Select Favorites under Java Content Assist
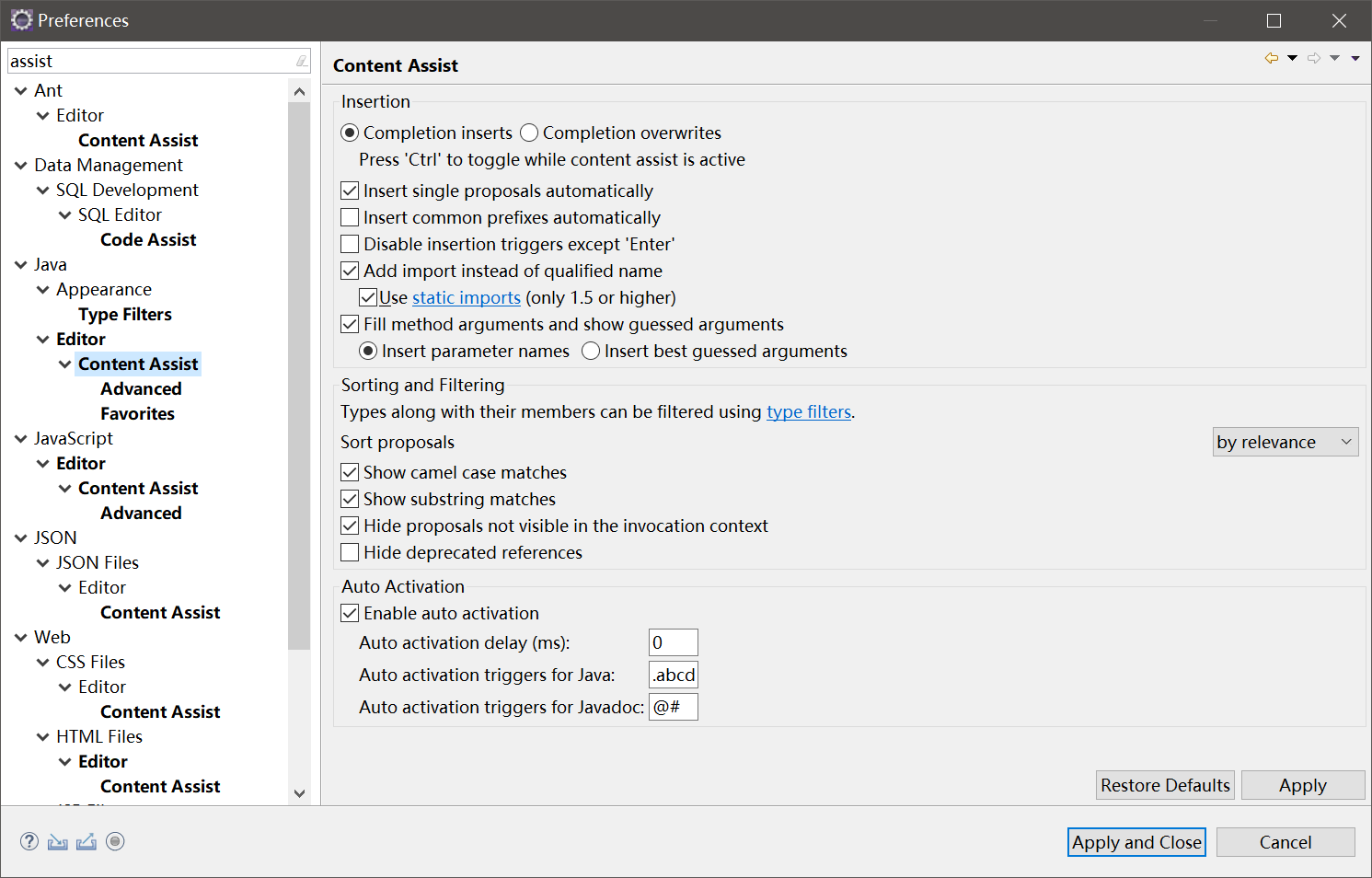The image size is (1372, 878). 137,413
